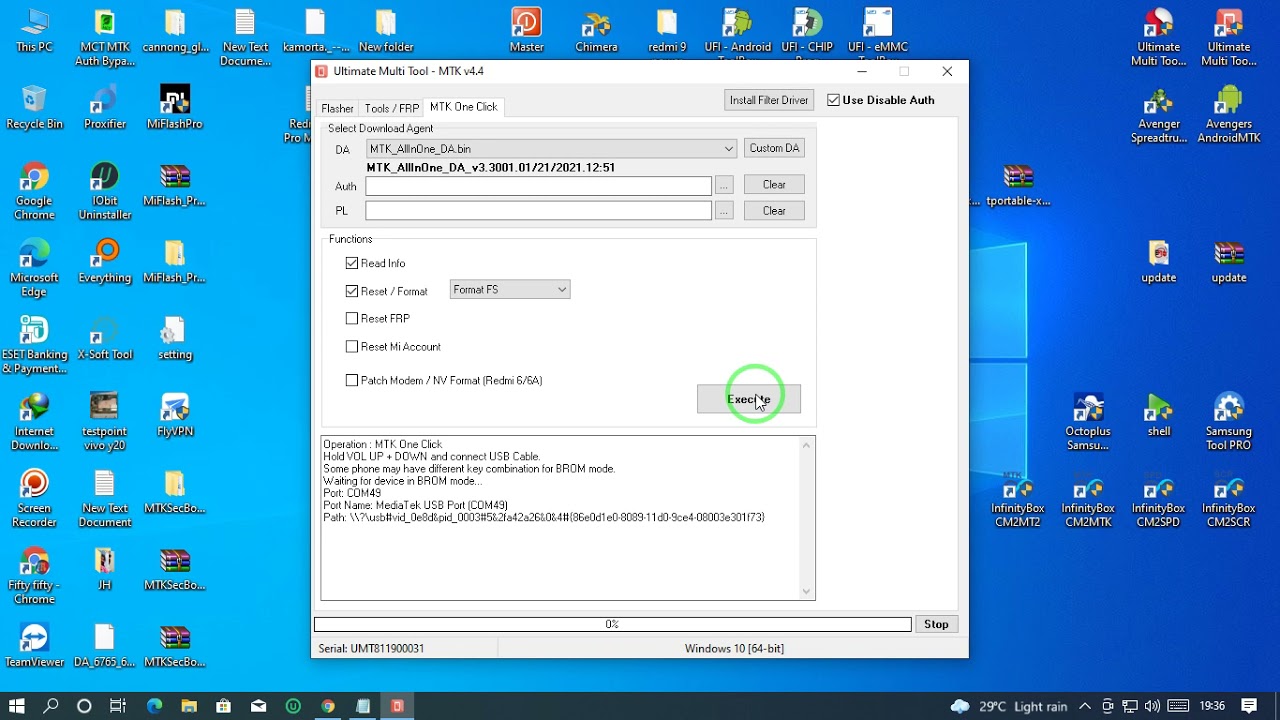1280x720 pixels.
Task: Uncheck the Read Info checkbox
Action: point(352,263)
